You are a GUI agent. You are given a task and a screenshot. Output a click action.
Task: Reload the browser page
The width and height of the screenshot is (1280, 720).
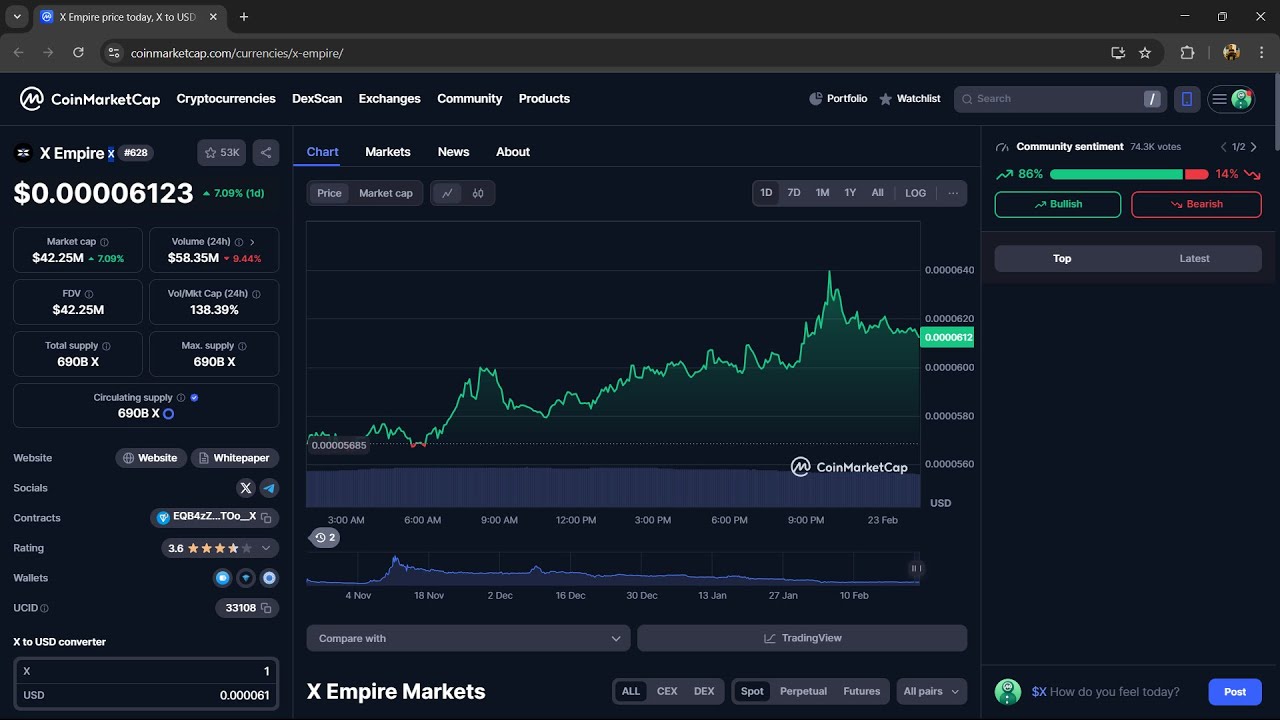[78, 53]
